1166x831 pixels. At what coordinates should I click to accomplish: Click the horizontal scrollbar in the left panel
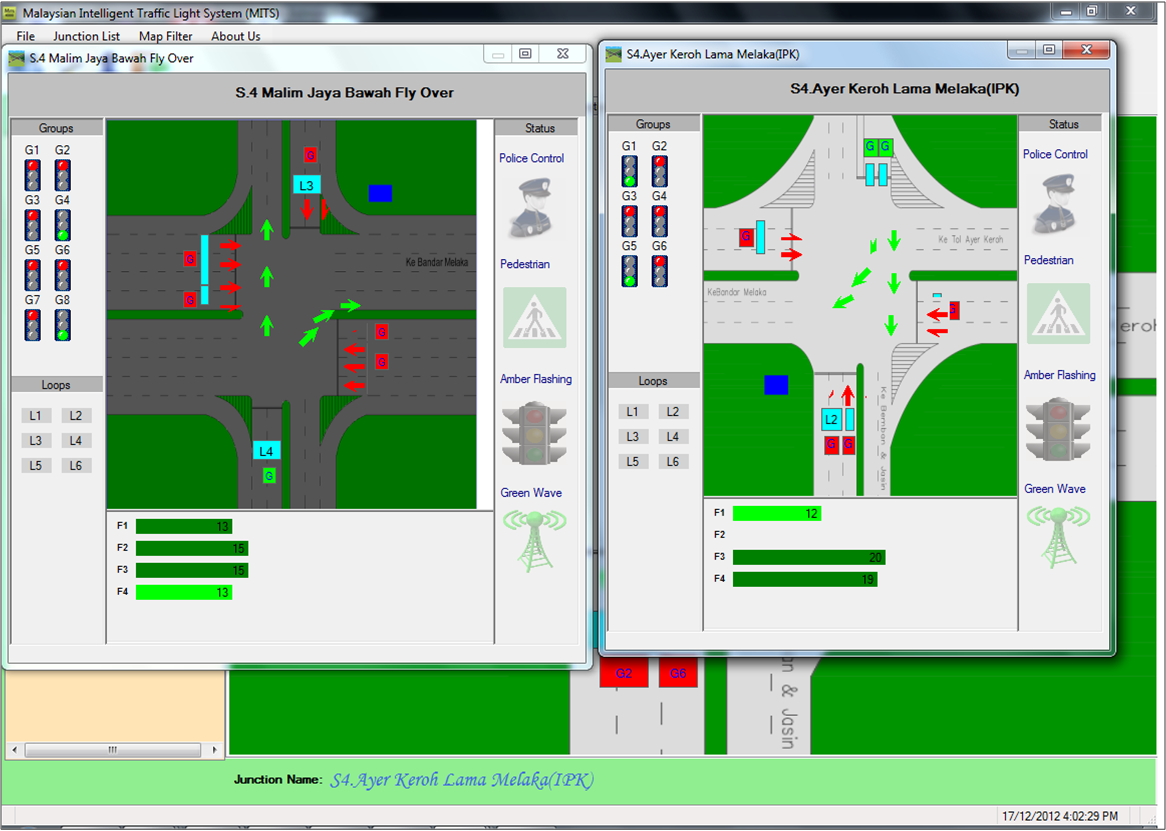point(112,749)
